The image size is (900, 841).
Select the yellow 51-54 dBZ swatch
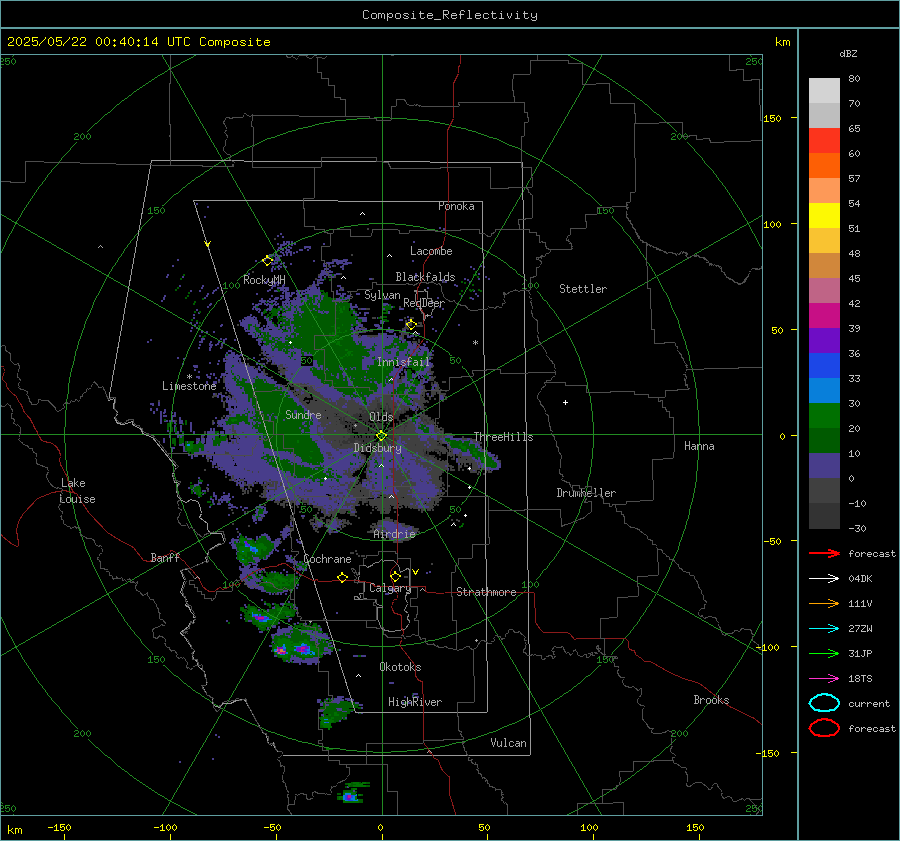(824, 216)
